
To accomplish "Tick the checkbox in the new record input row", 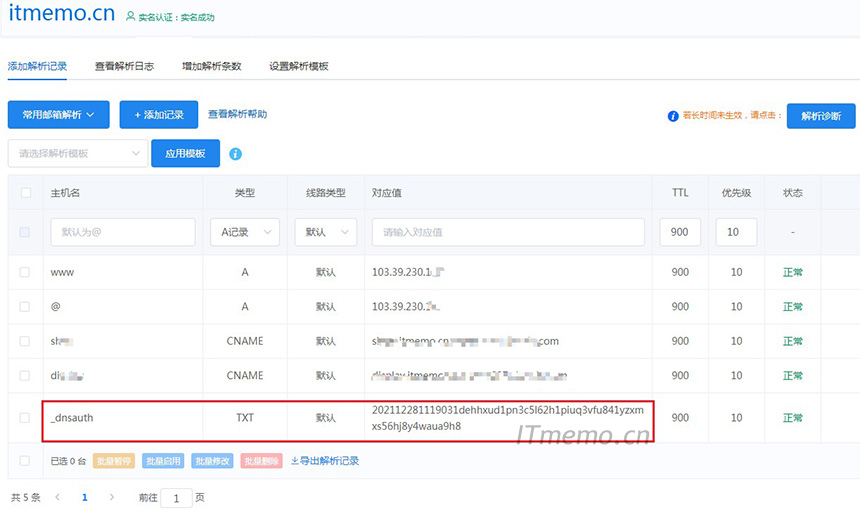I will [x=25, y=232].
